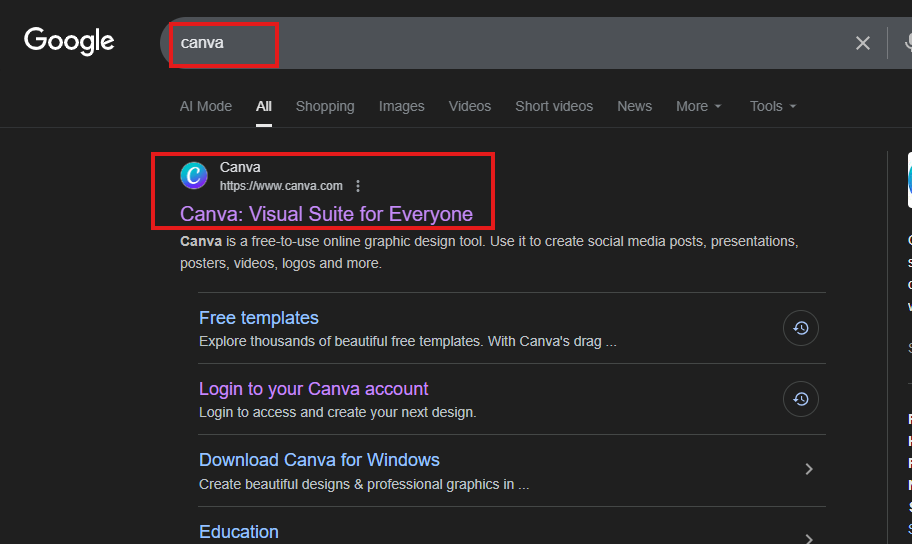The width and height of the screenshot is (912, 544).
Task: Click the https://www.canva.com URL text
Action: (x=281, y=186)
